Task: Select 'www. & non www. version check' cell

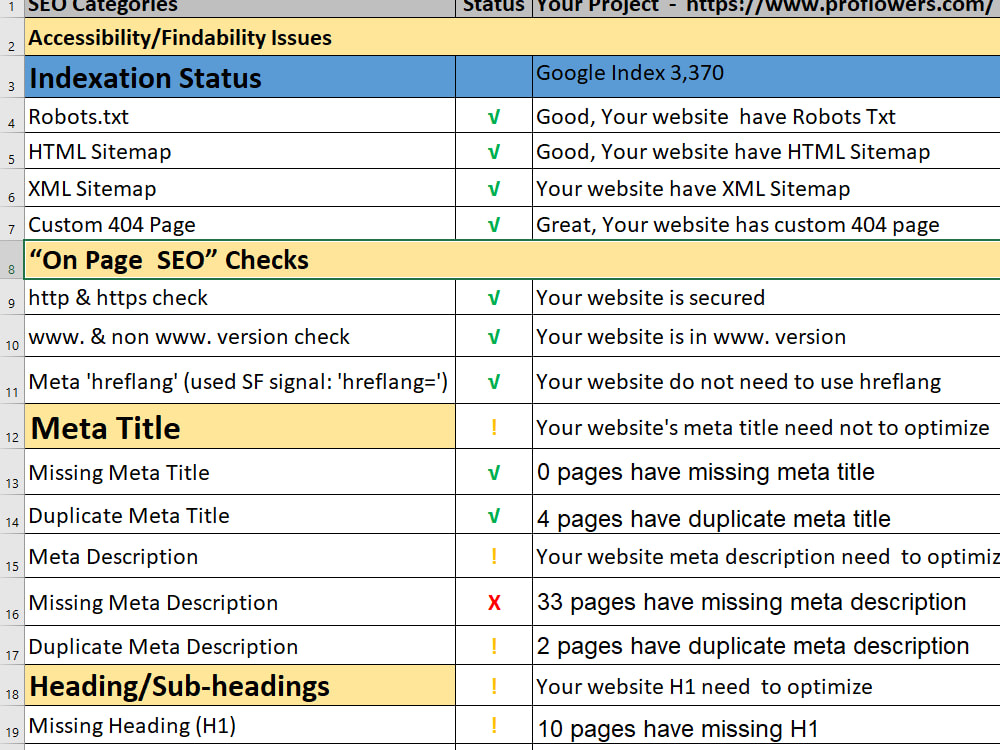Action: 240,335
